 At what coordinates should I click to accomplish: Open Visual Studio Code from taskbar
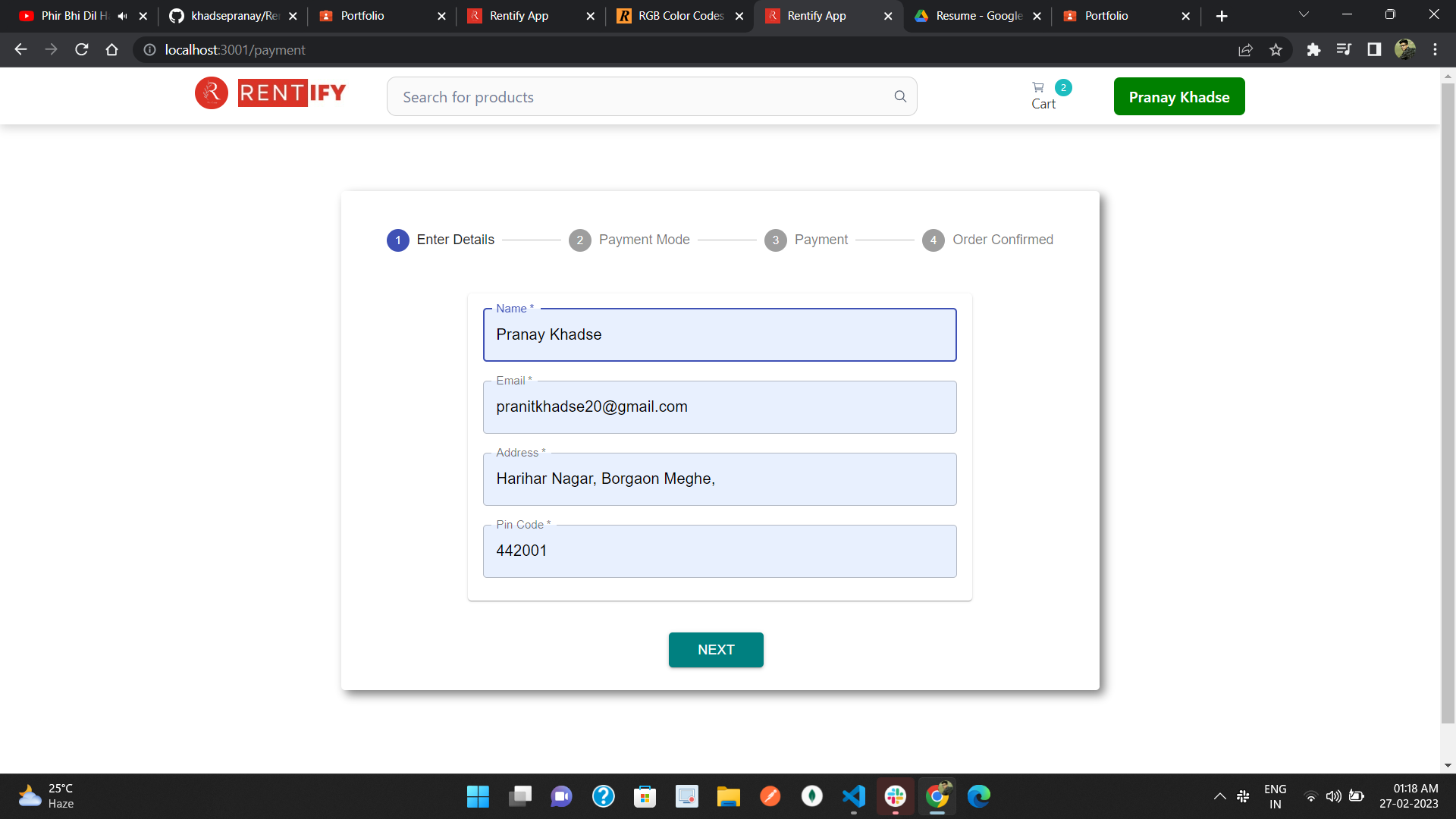[x=853, y=796]
